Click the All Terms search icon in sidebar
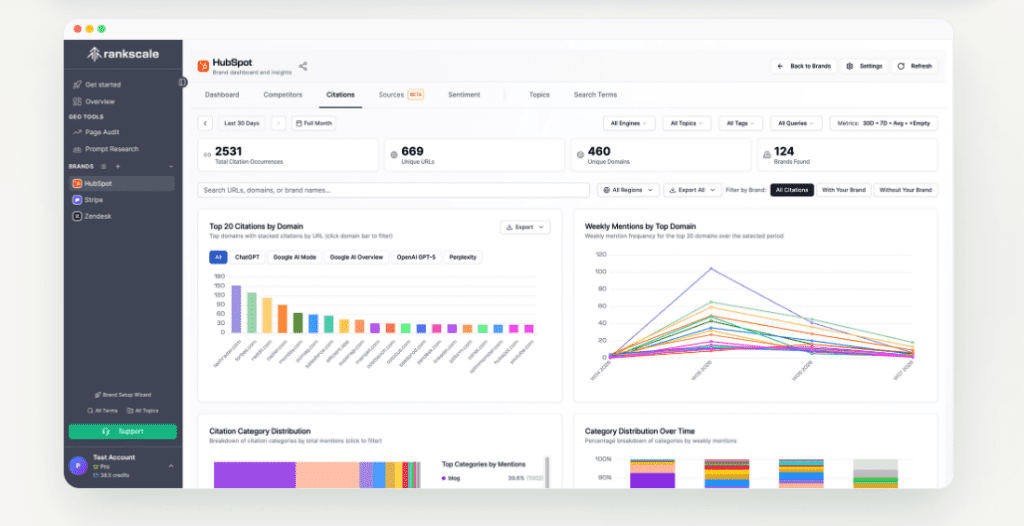 [90, 411]
